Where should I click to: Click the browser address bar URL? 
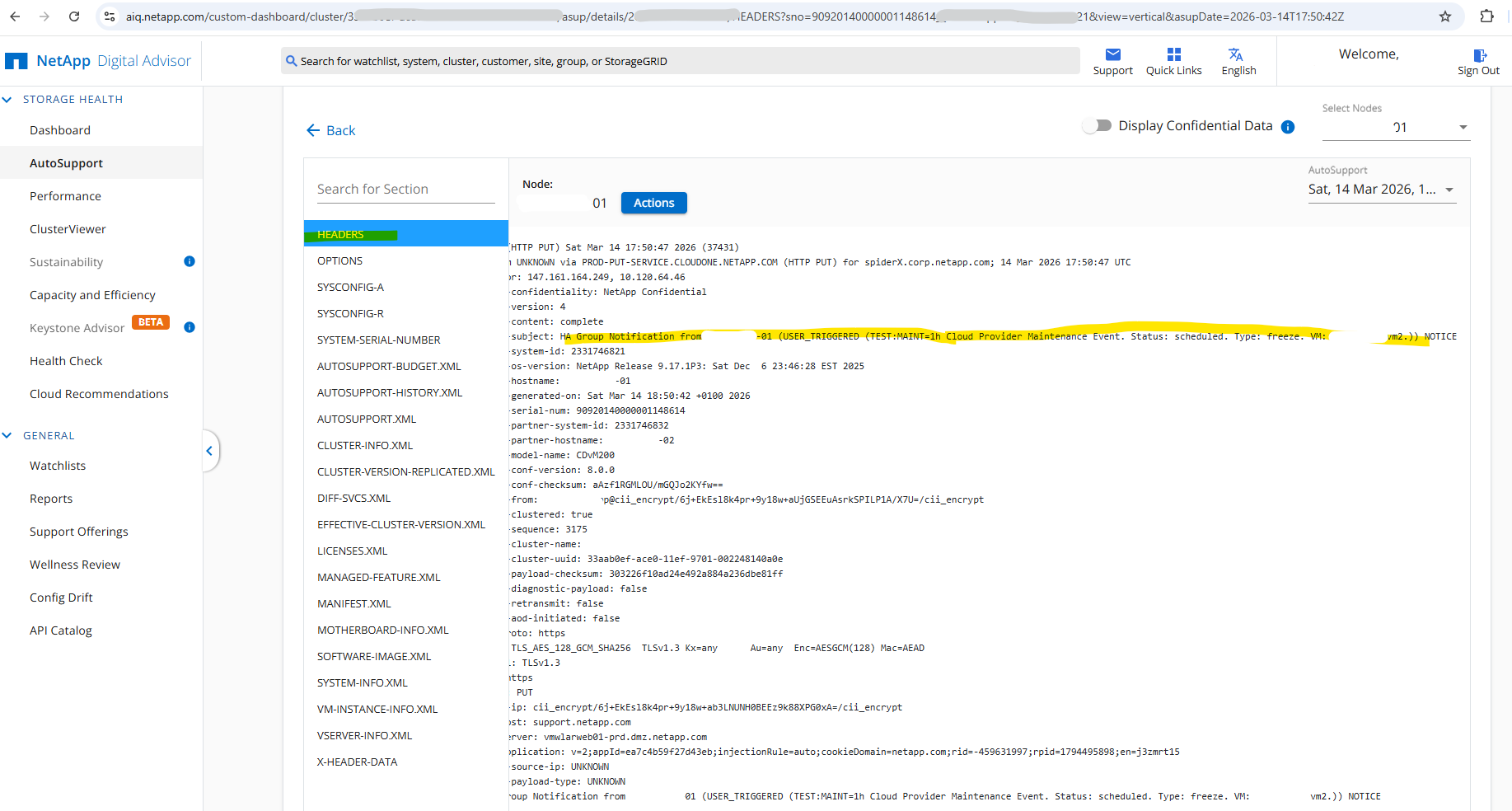point(733,16)
